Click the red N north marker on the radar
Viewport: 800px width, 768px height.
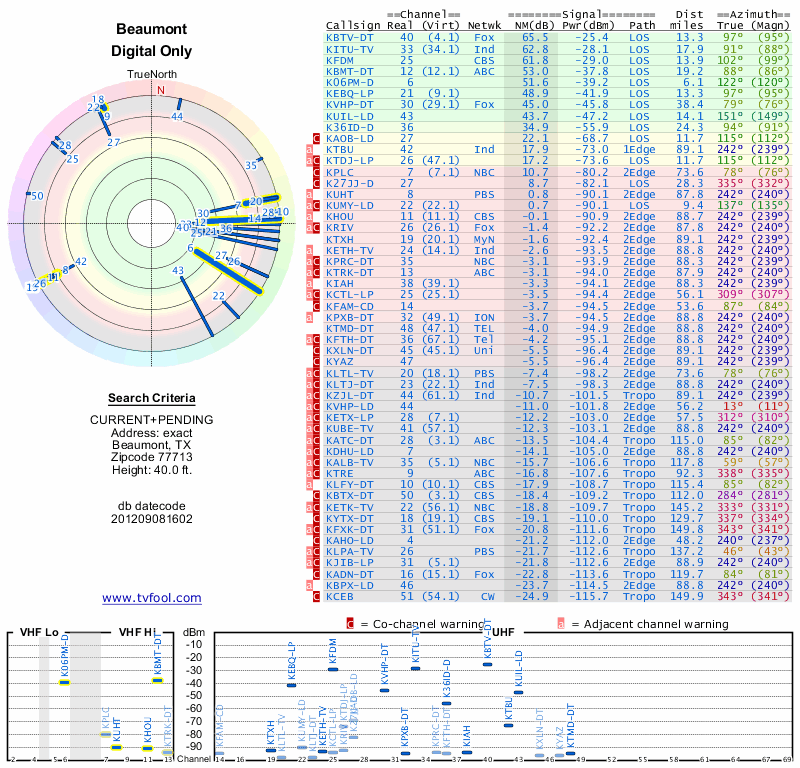(161, 90)
